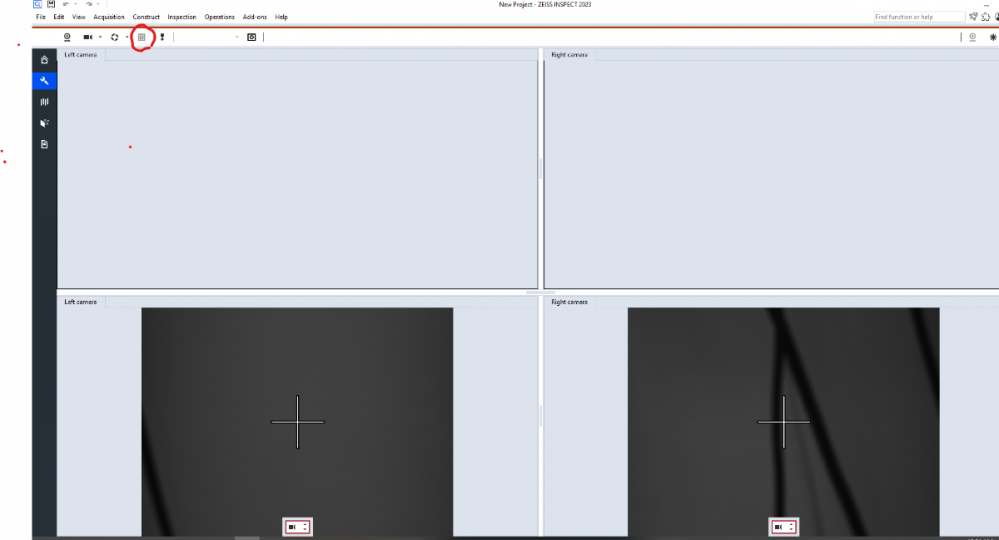This screenshot has width=999, height=540.
Task: Click the ZEISS INSPECT application icon
Action: tap(38, 4)
